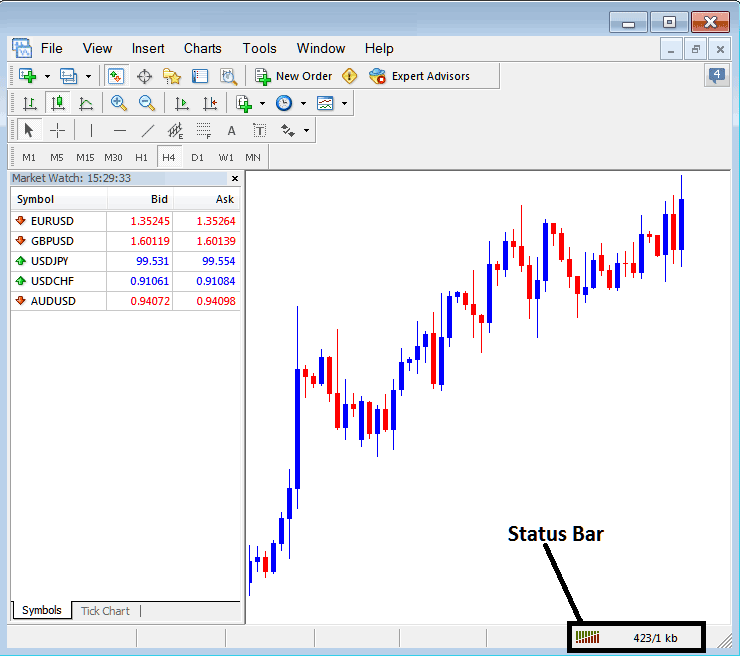
Task: Select the Fibonacci Retracement tool
Action: pyautogui.click(x=203, y=130)
